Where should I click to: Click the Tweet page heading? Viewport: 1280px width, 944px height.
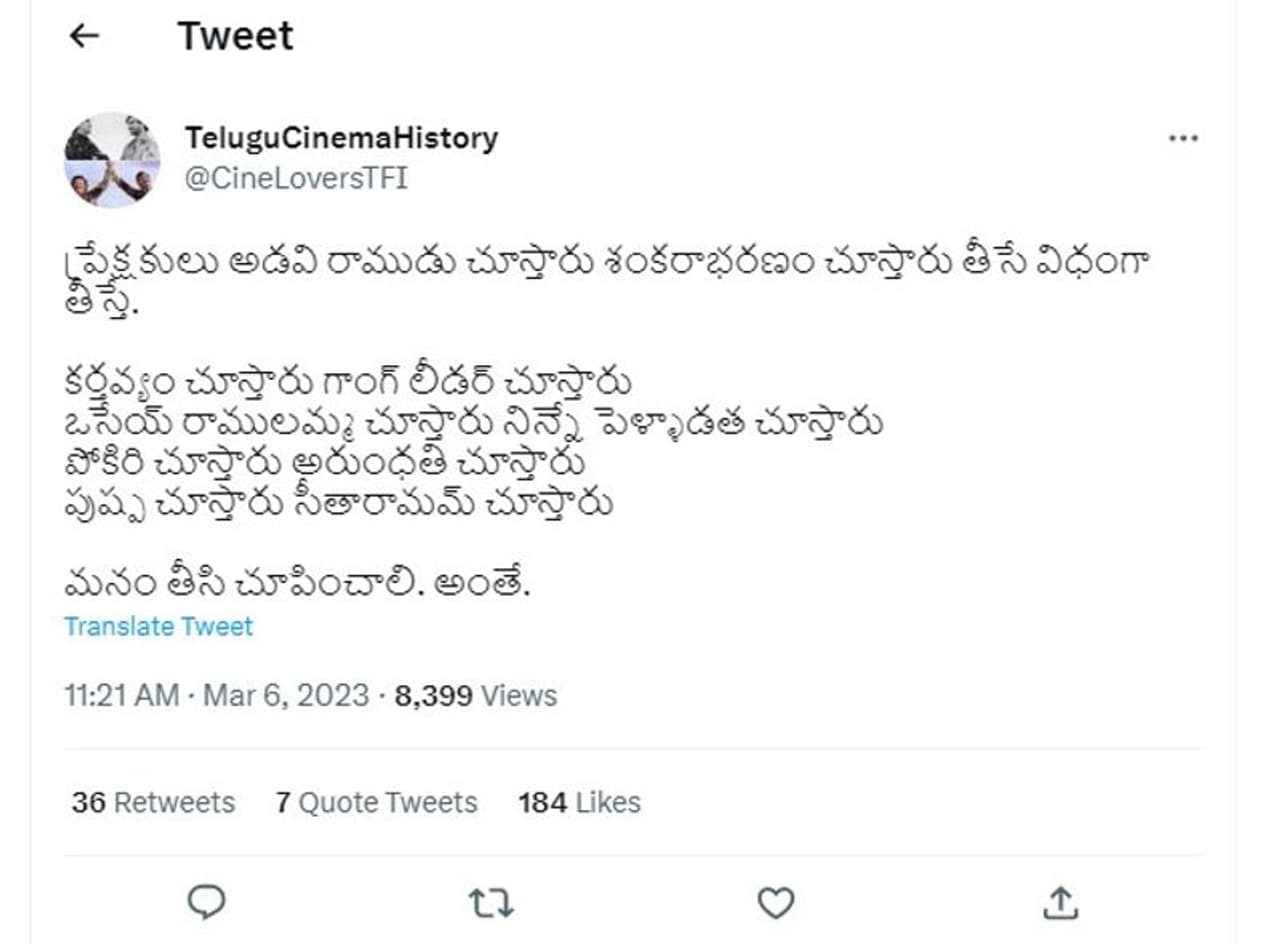(x=235, y=36)
